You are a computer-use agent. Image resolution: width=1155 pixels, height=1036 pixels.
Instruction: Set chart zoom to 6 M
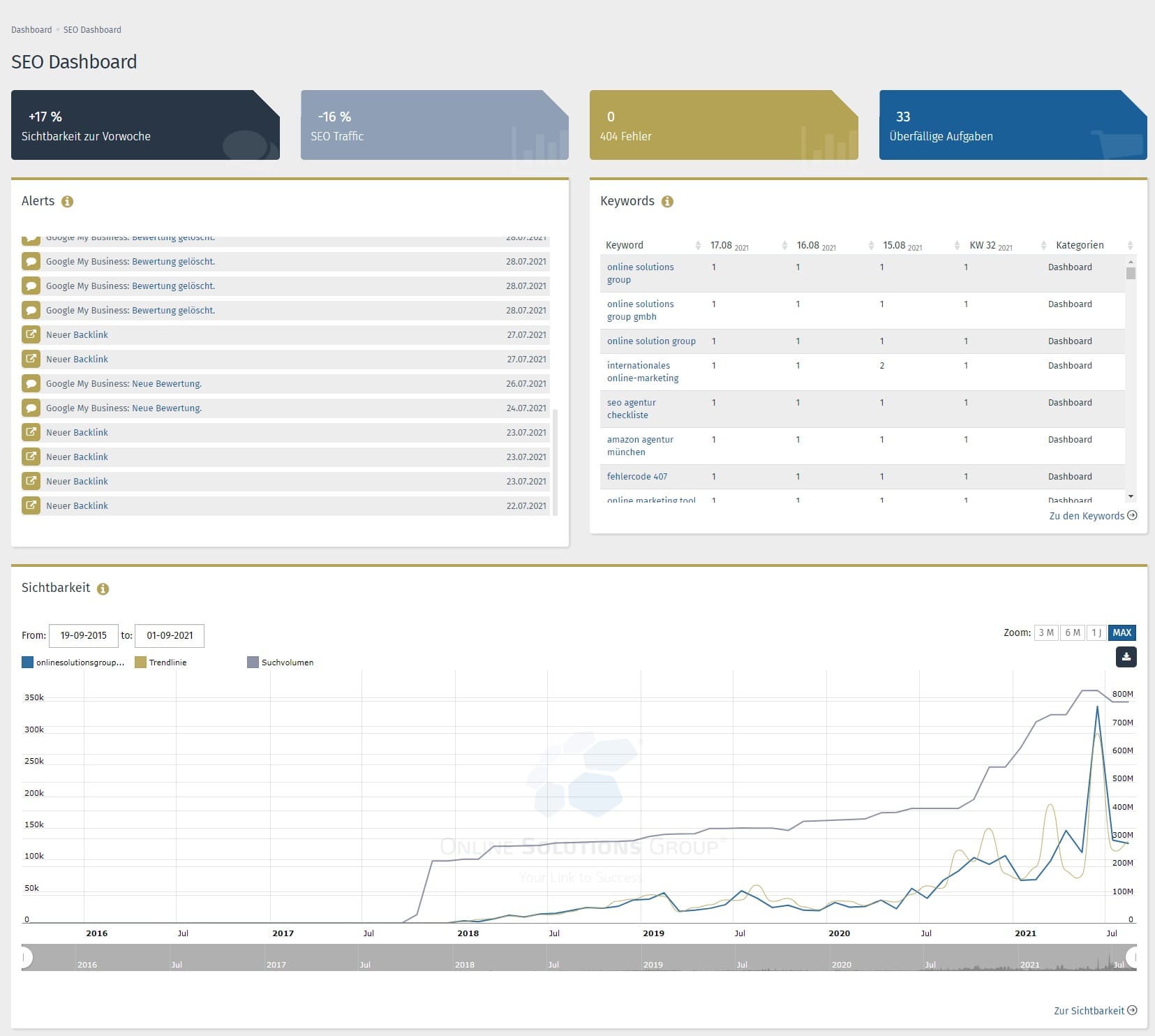[1073, 632]
